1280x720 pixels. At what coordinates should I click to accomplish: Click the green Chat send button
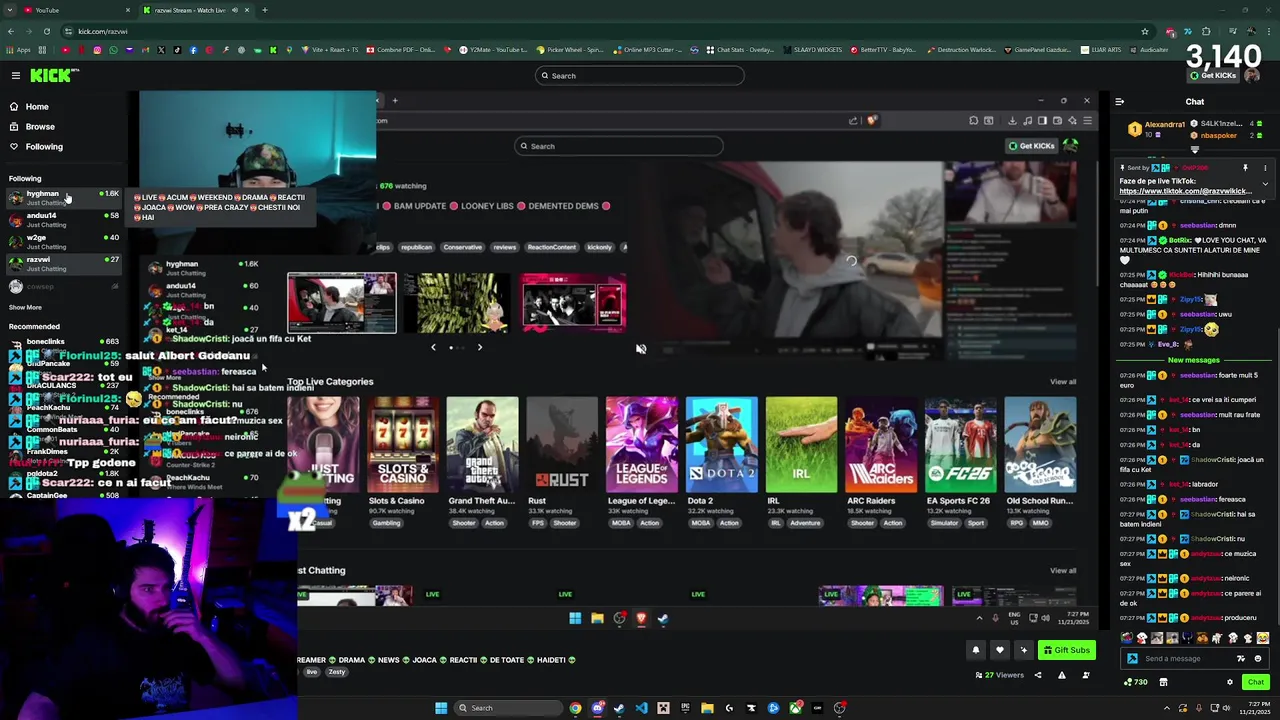[1255, 682]
